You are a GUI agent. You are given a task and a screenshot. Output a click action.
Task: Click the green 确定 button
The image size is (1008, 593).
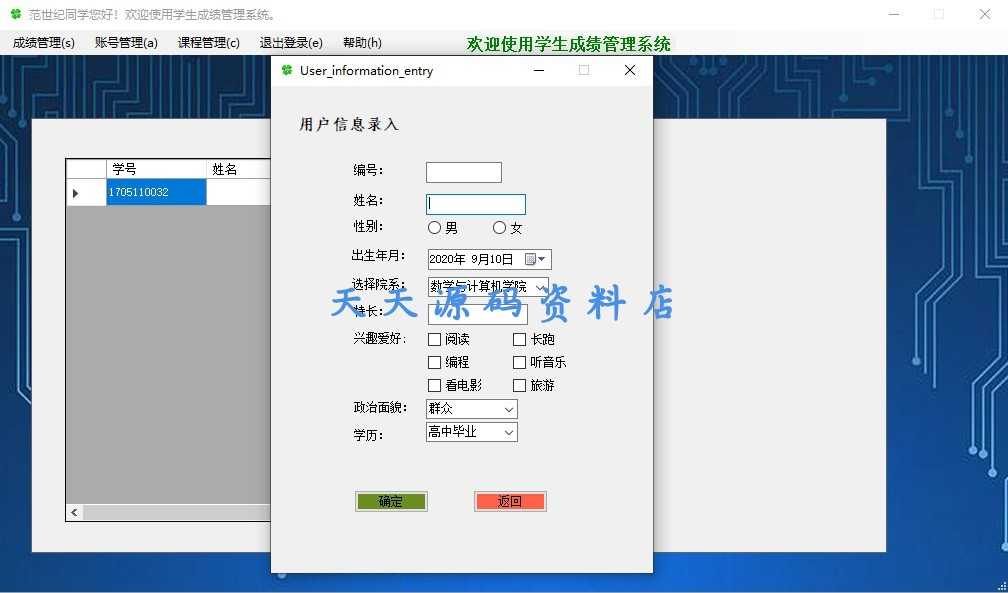click(x=391, y=502)
